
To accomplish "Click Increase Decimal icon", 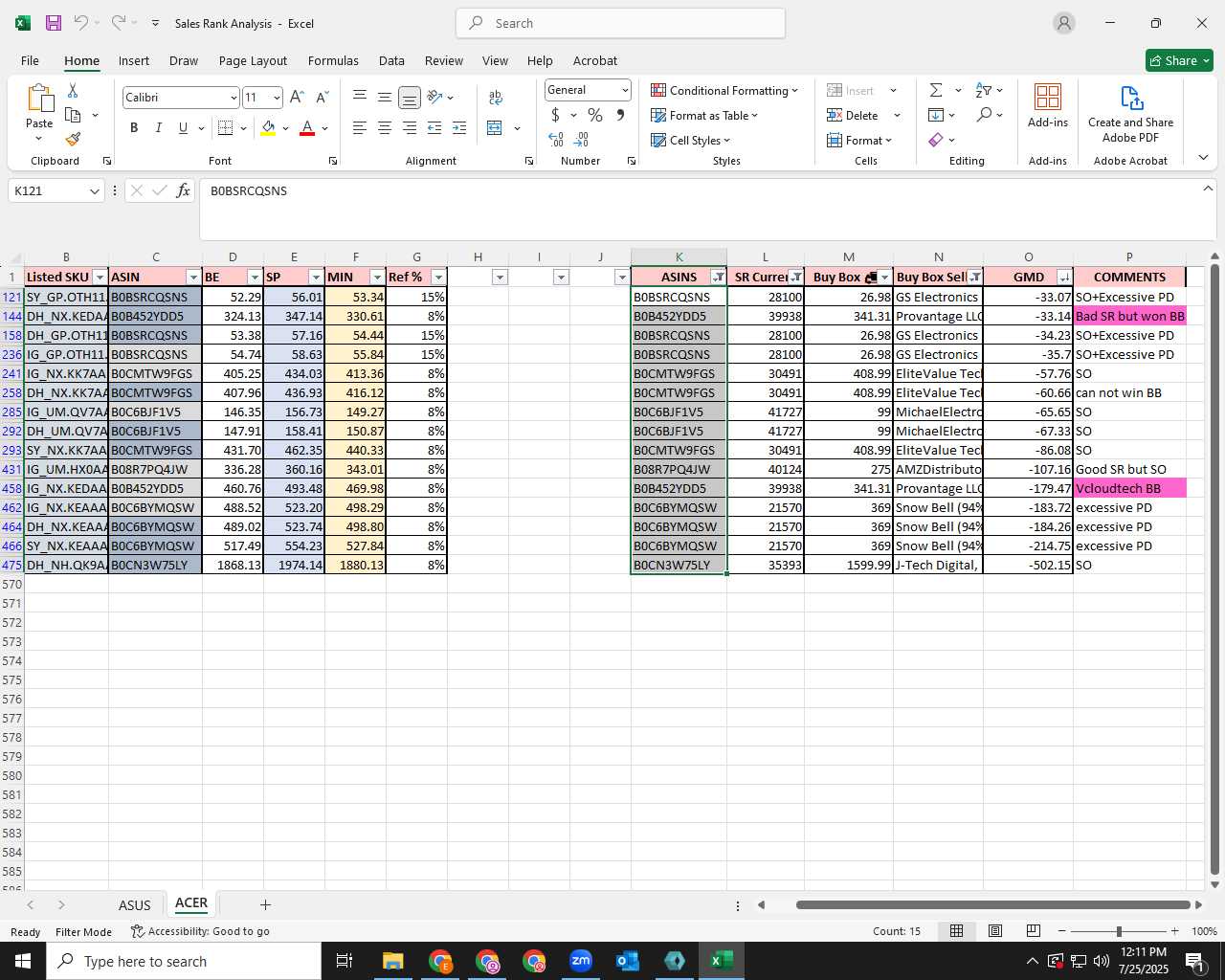I will [556, 140].
